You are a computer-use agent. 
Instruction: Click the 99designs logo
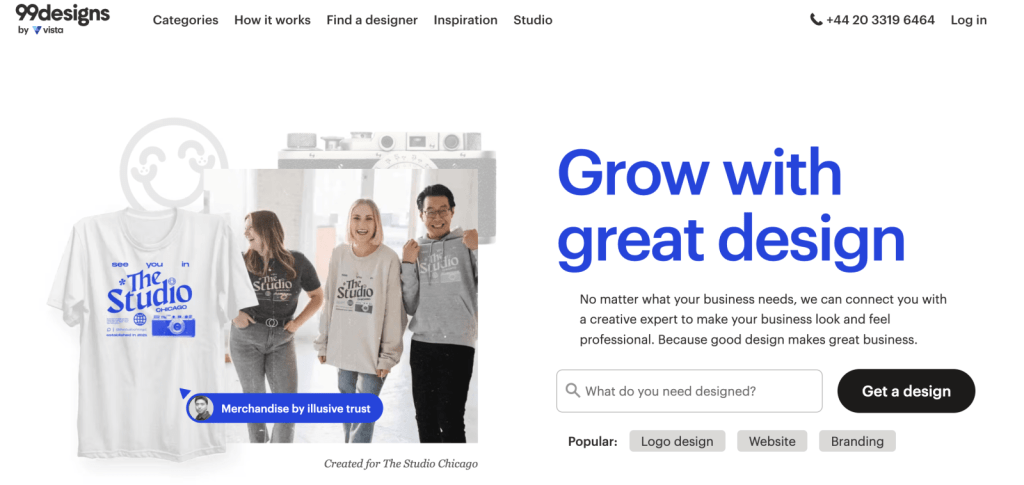(62, 13)
